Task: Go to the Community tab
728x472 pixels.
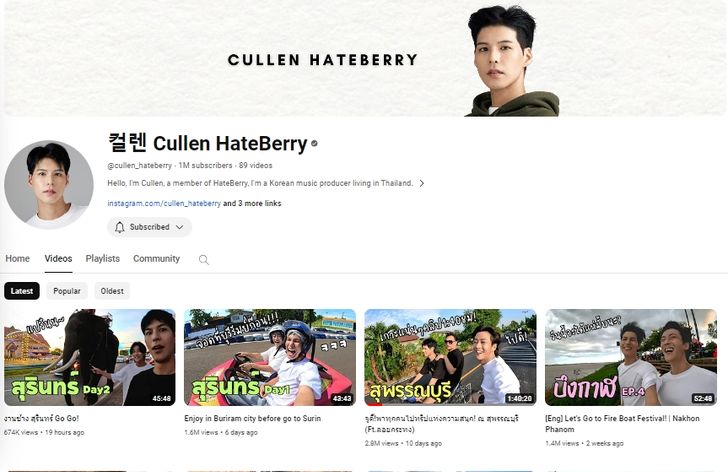Action: [156, 259]
